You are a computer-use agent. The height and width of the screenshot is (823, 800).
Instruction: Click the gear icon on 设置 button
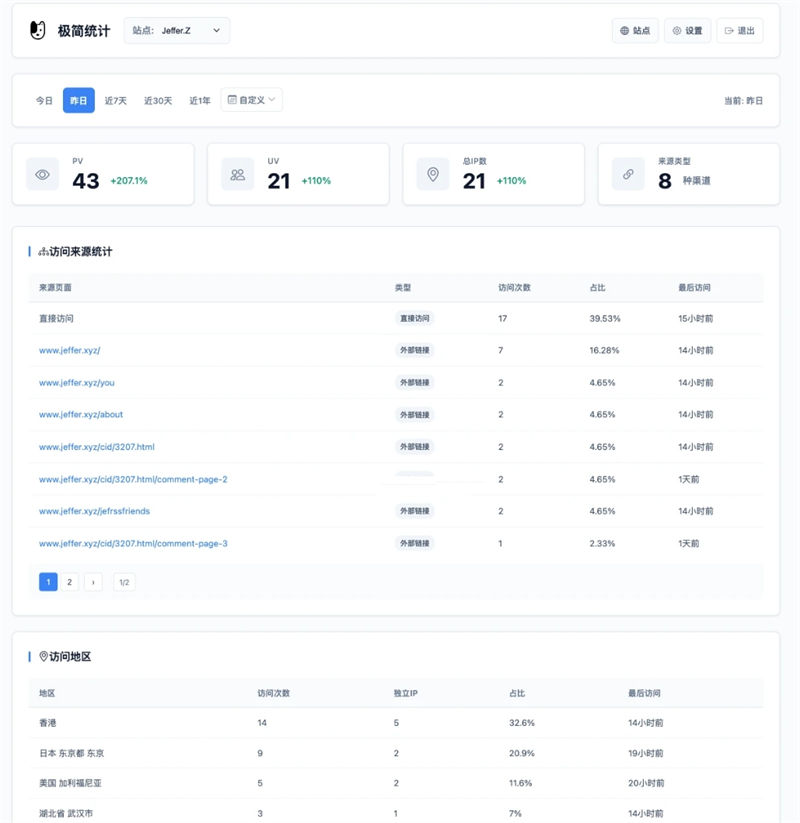[x=677, y=31]
